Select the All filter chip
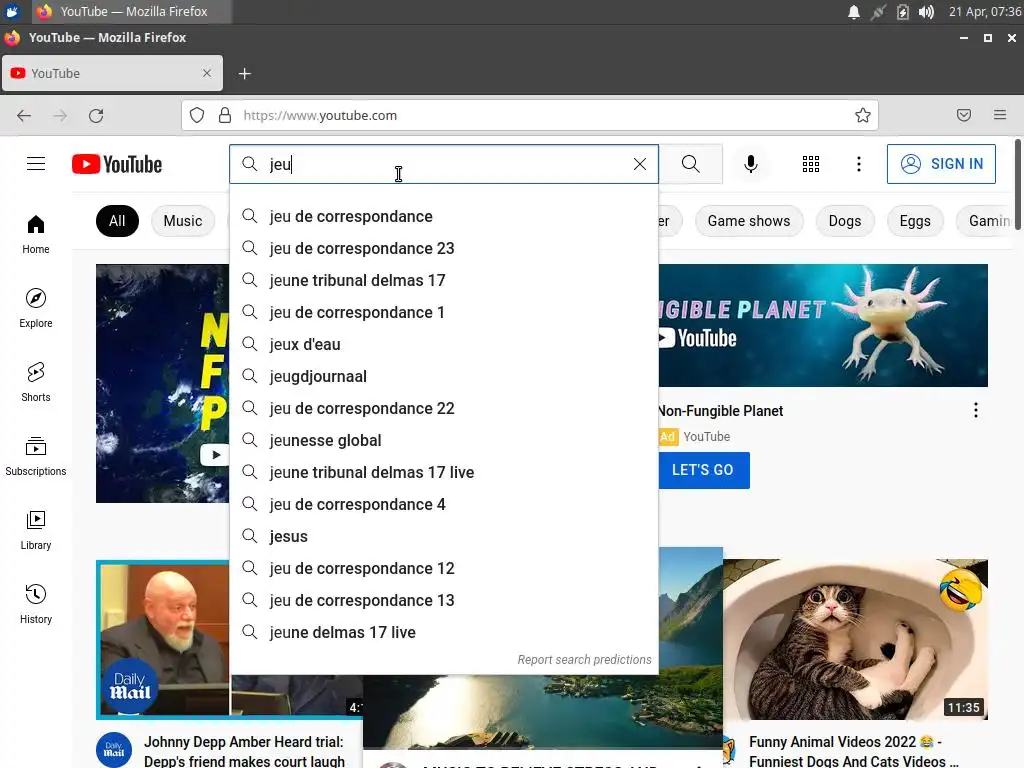This screenshot has height=768, width=1024. point(117,221)
